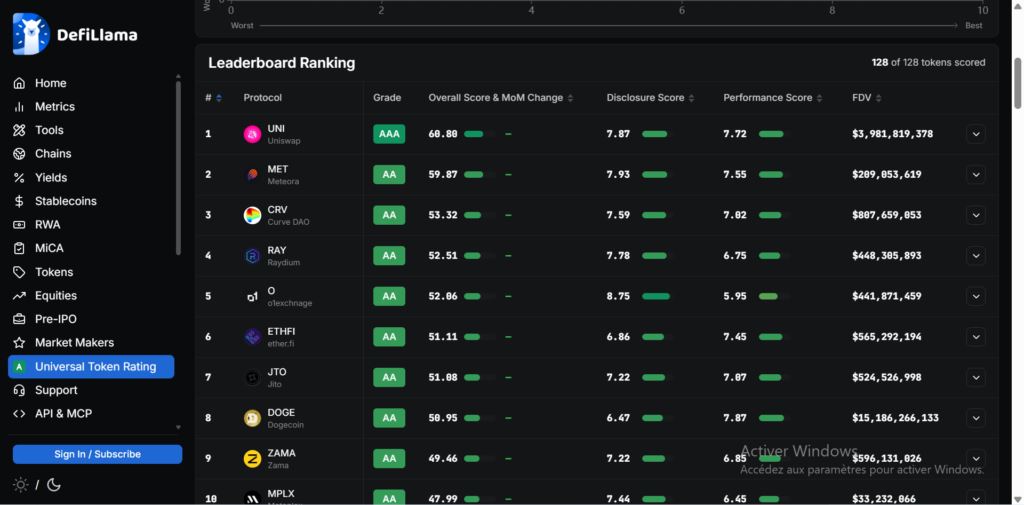Click the Dogecoin token icon
The height and width of the screenshot is (505, 1024).
click(252, 418)
